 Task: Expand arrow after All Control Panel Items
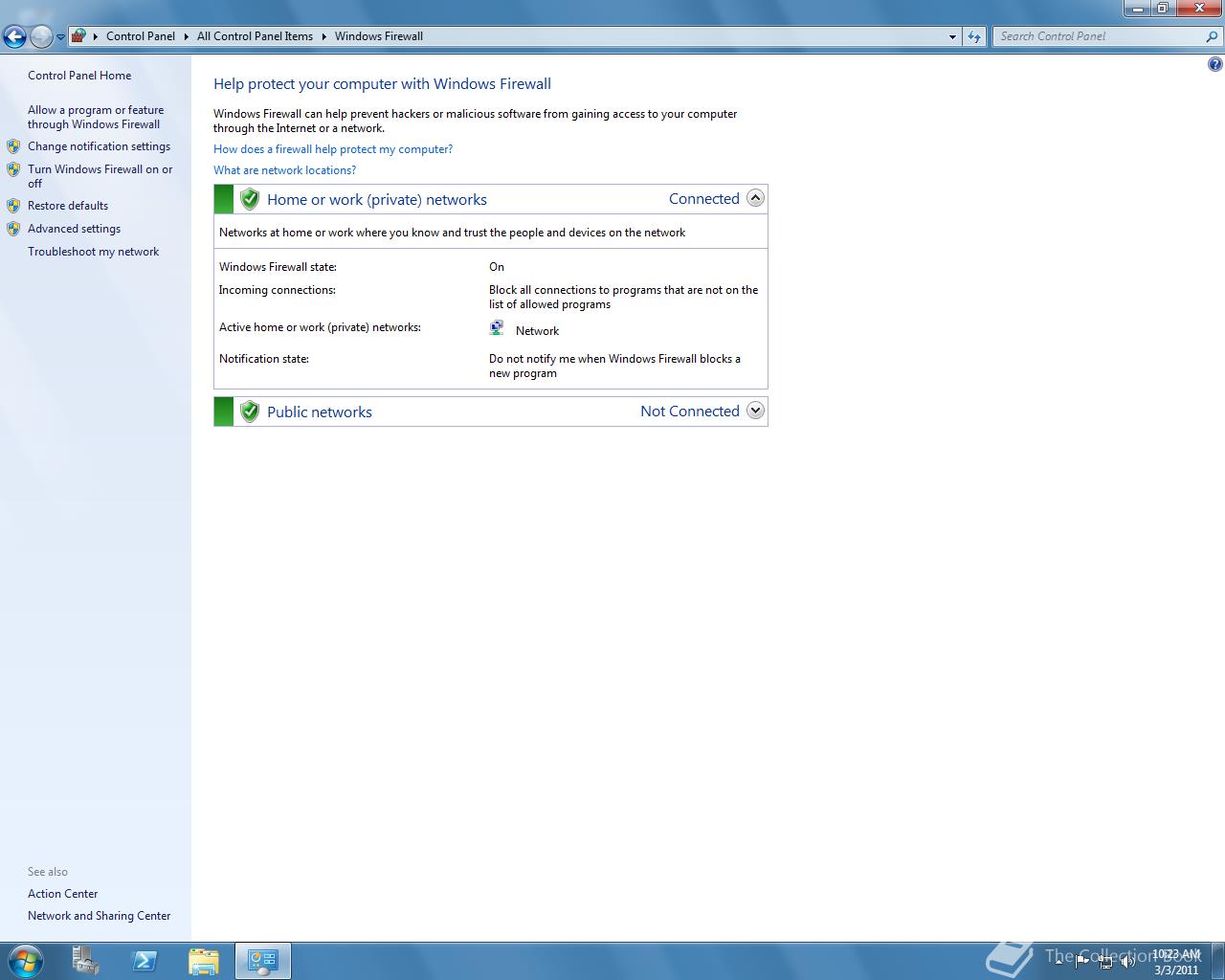click(323, 36)
